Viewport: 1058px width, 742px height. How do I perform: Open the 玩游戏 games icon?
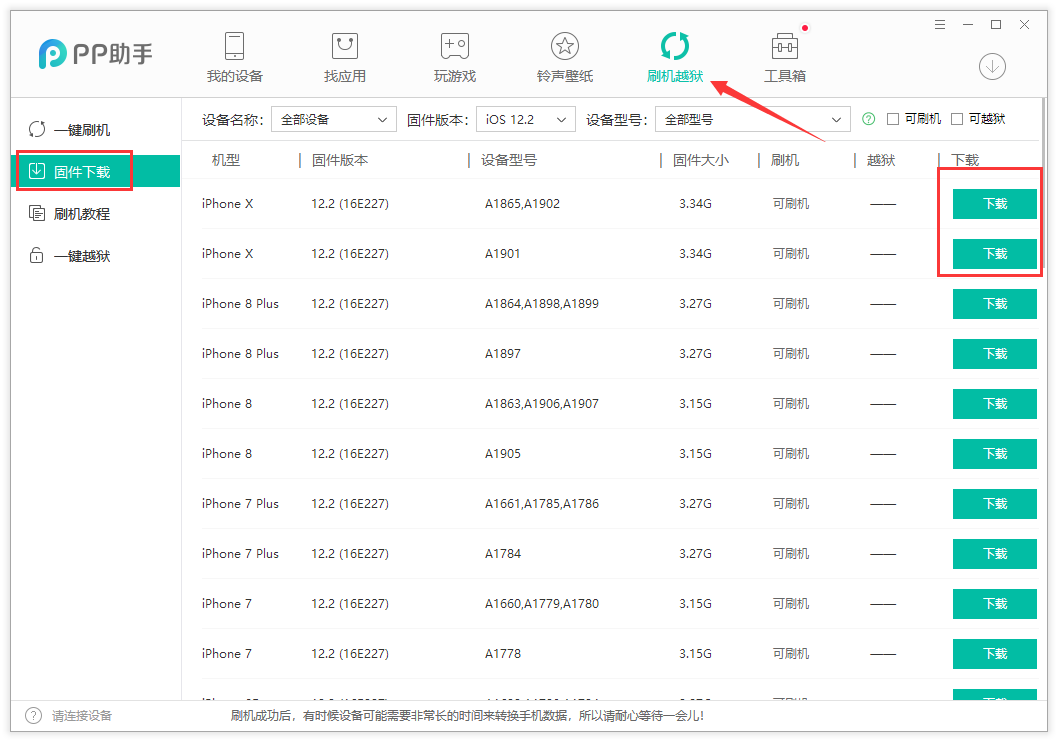pos(455,47)
